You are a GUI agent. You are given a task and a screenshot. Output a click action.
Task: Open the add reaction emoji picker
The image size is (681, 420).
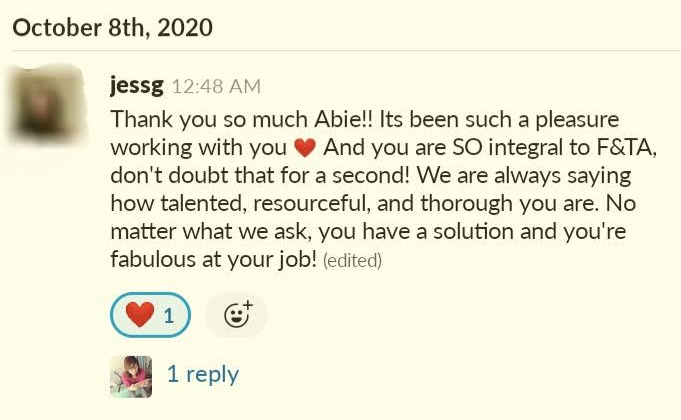tap(236, 316)
